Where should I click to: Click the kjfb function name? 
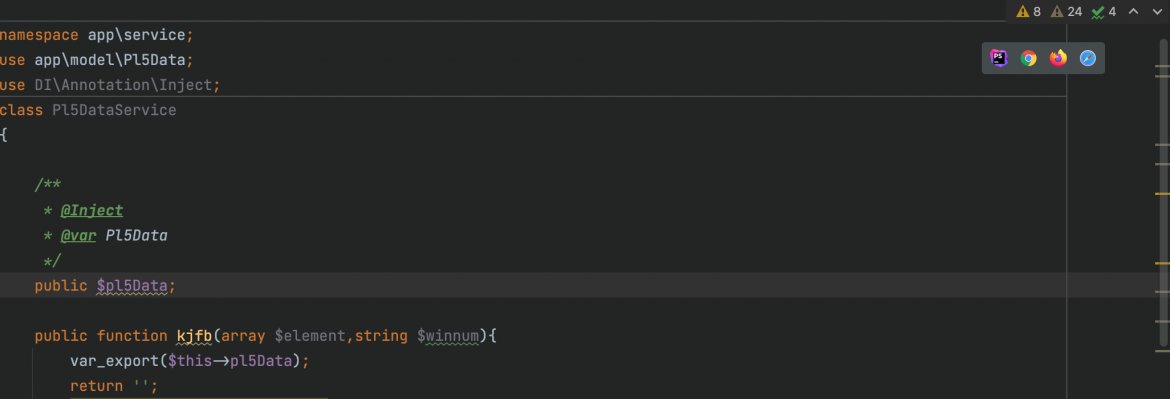(x=194, y=336)
